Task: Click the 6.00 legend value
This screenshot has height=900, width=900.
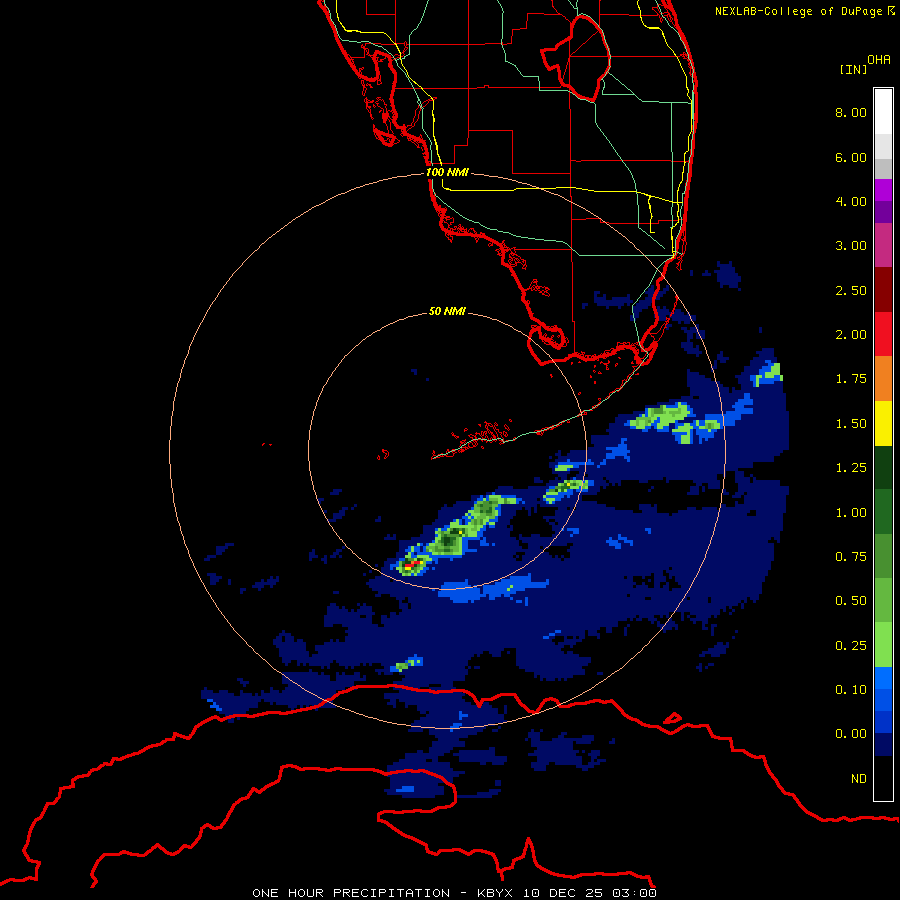Action: tap(851, 157)
